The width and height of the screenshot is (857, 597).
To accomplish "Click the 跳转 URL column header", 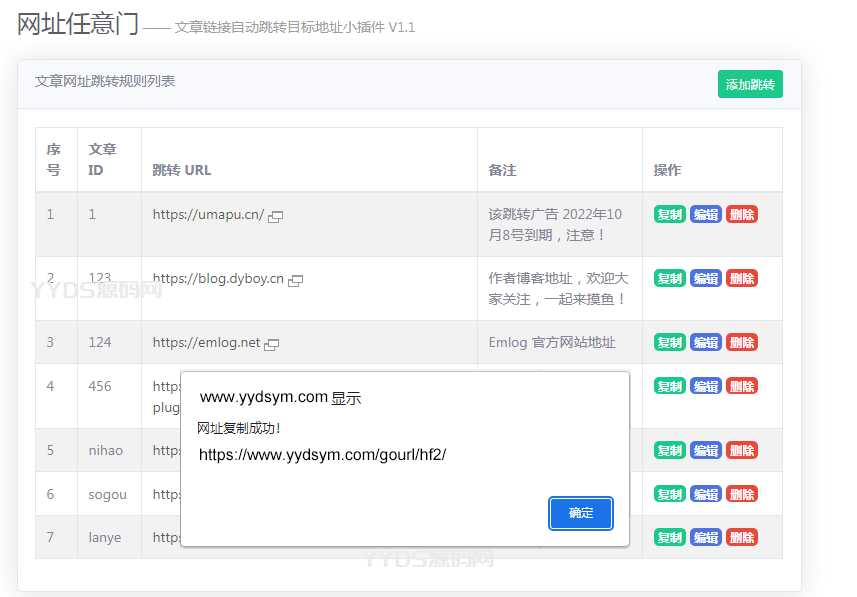I will 182,170.
